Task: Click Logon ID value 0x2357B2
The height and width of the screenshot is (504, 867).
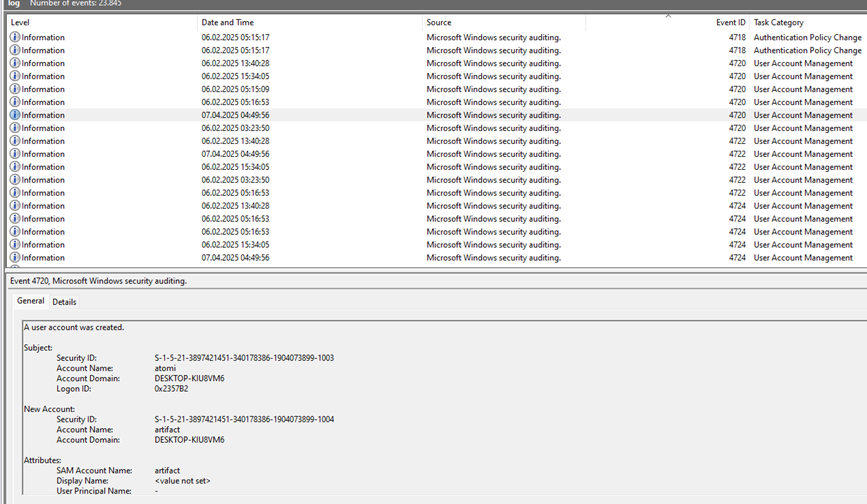Action: tap(171, 389)
